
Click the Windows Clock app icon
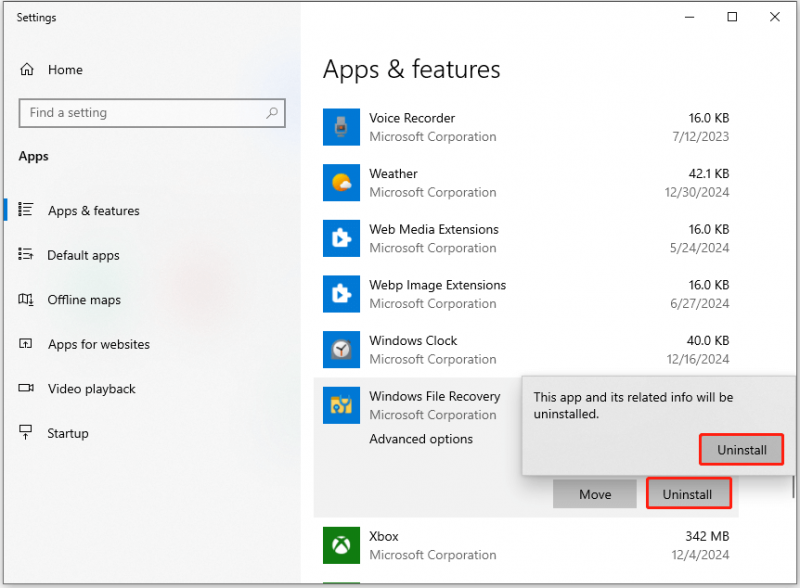(341, 350)
